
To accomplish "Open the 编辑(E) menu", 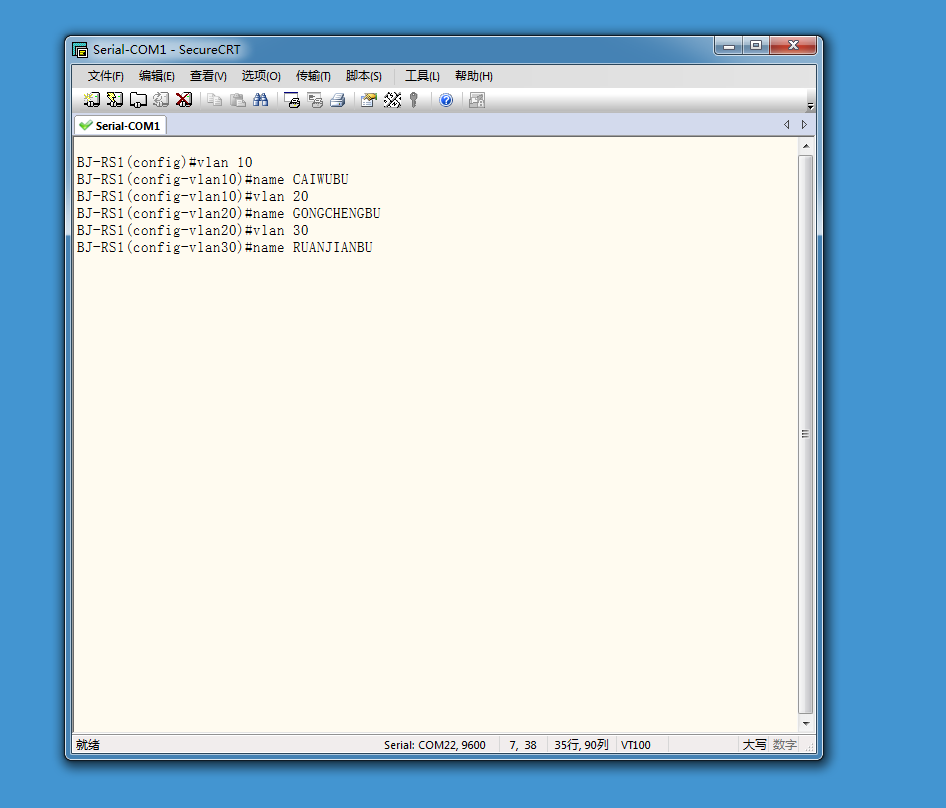I will 157,76.
